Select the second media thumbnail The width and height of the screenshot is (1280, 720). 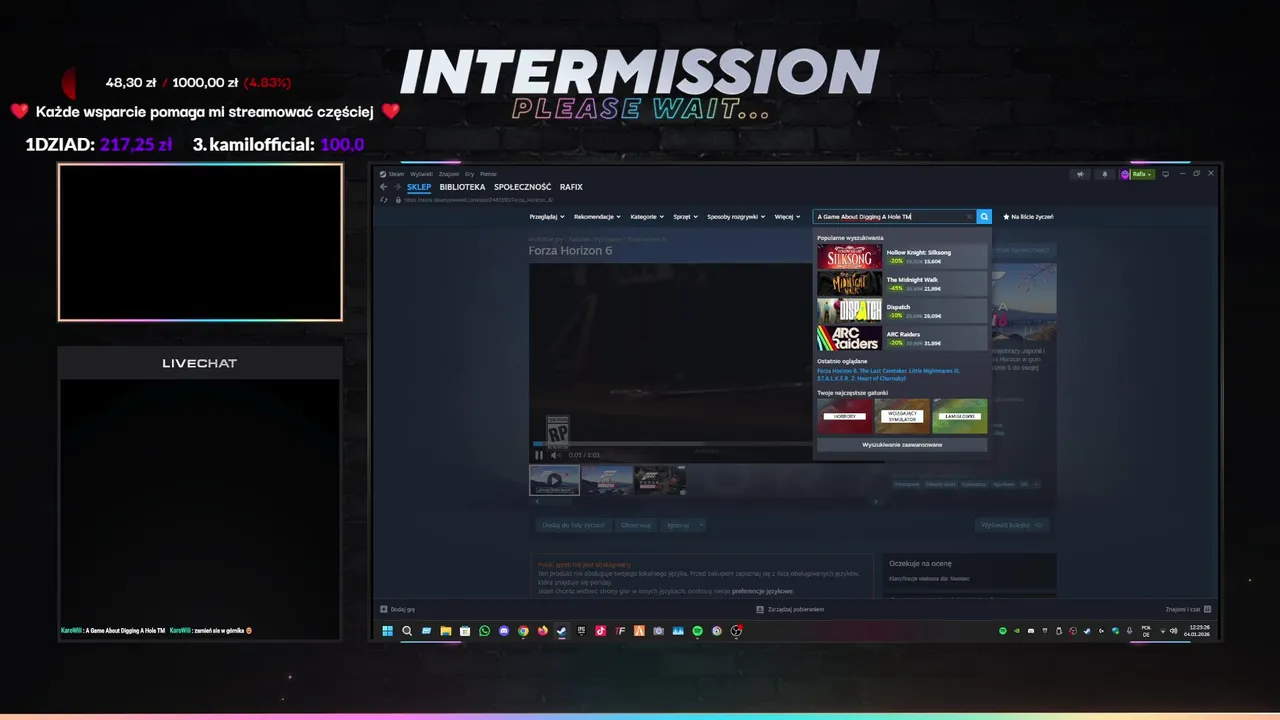607,480
